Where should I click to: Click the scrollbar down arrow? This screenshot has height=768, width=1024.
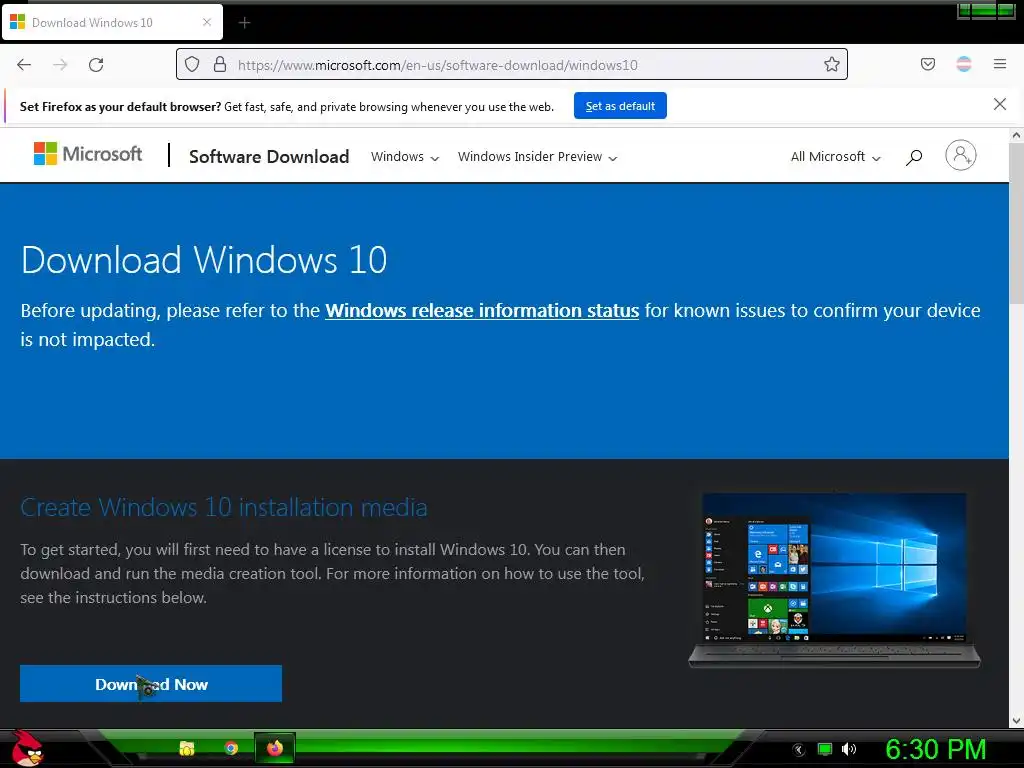coord(1016,720)
